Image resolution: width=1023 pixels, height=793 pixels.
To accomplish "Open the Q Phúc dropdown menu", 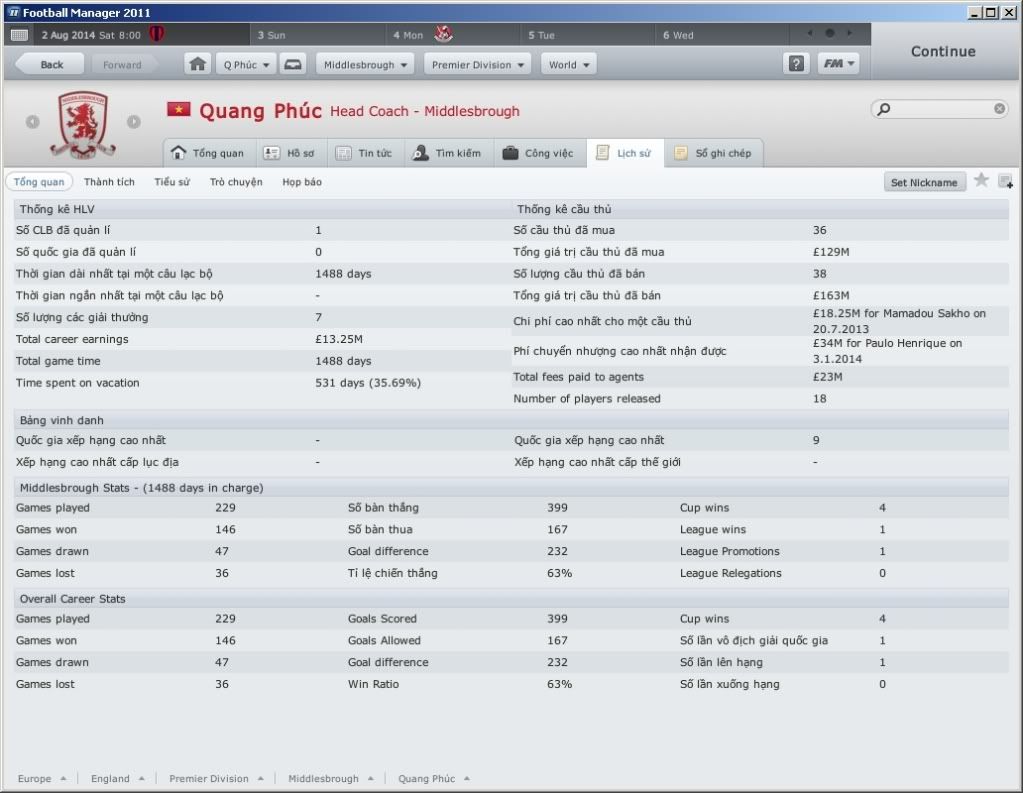I will click(246, 64).
